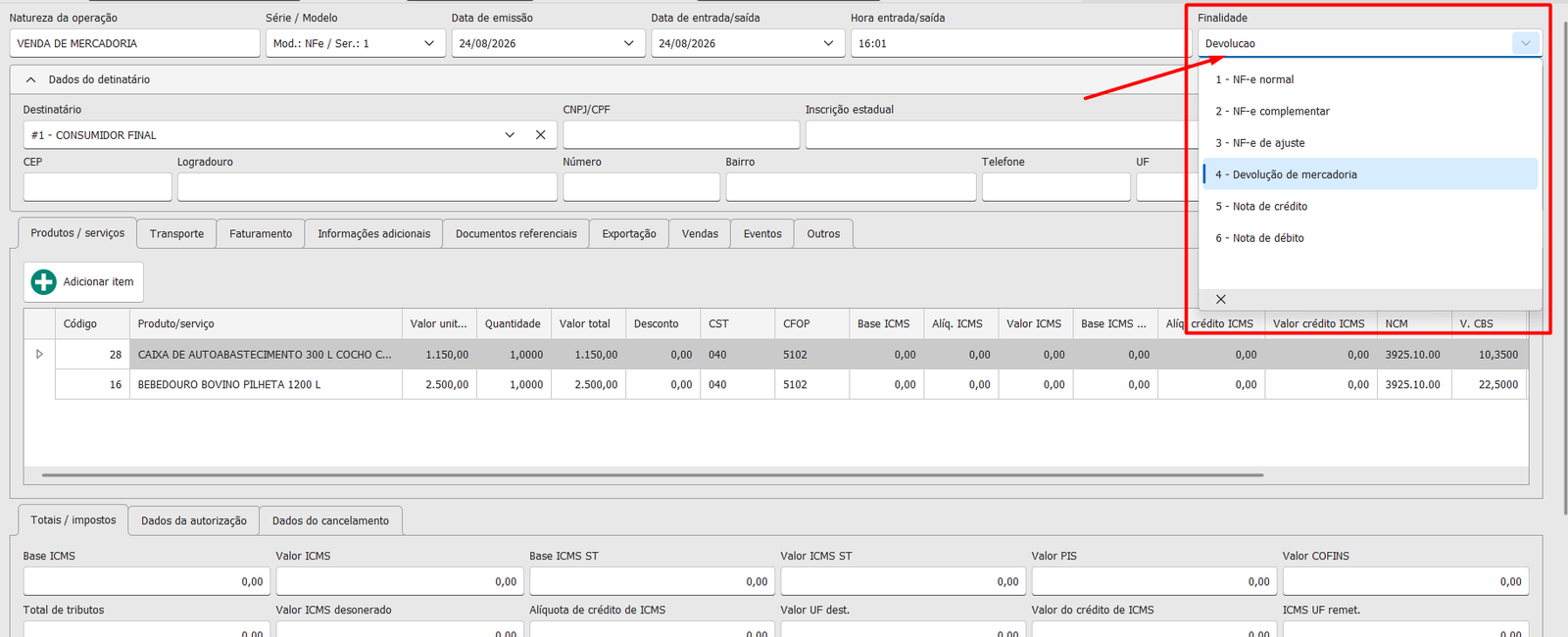Screen dimensions: 1568x637
Task: Click the Natureza da operação field
Action: click(135, 43)
